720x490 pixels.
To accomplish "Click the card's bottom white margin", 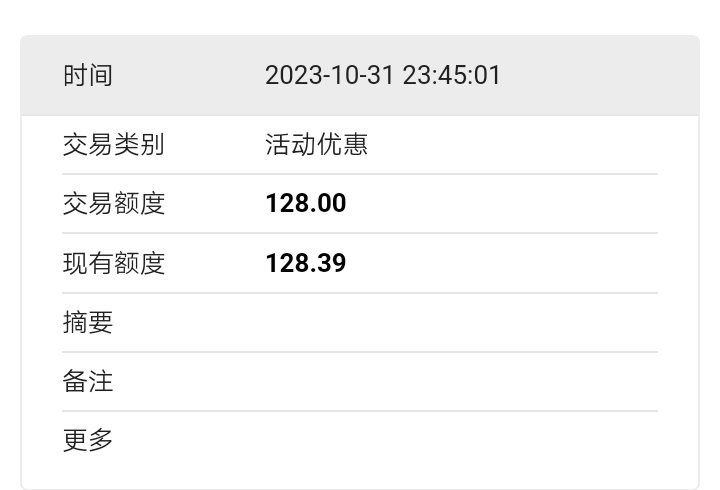I will pyautogui.click(x=360, y=478).
